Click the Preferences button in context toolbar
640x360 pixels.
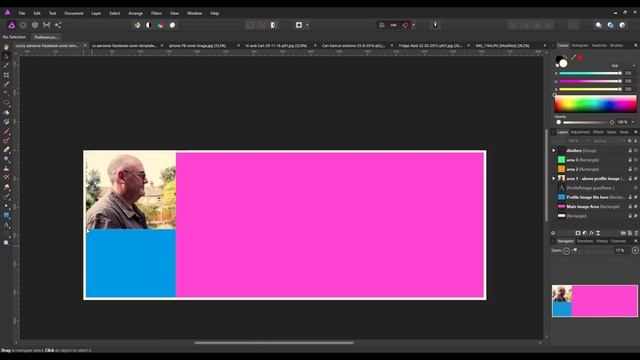[46, 37]
